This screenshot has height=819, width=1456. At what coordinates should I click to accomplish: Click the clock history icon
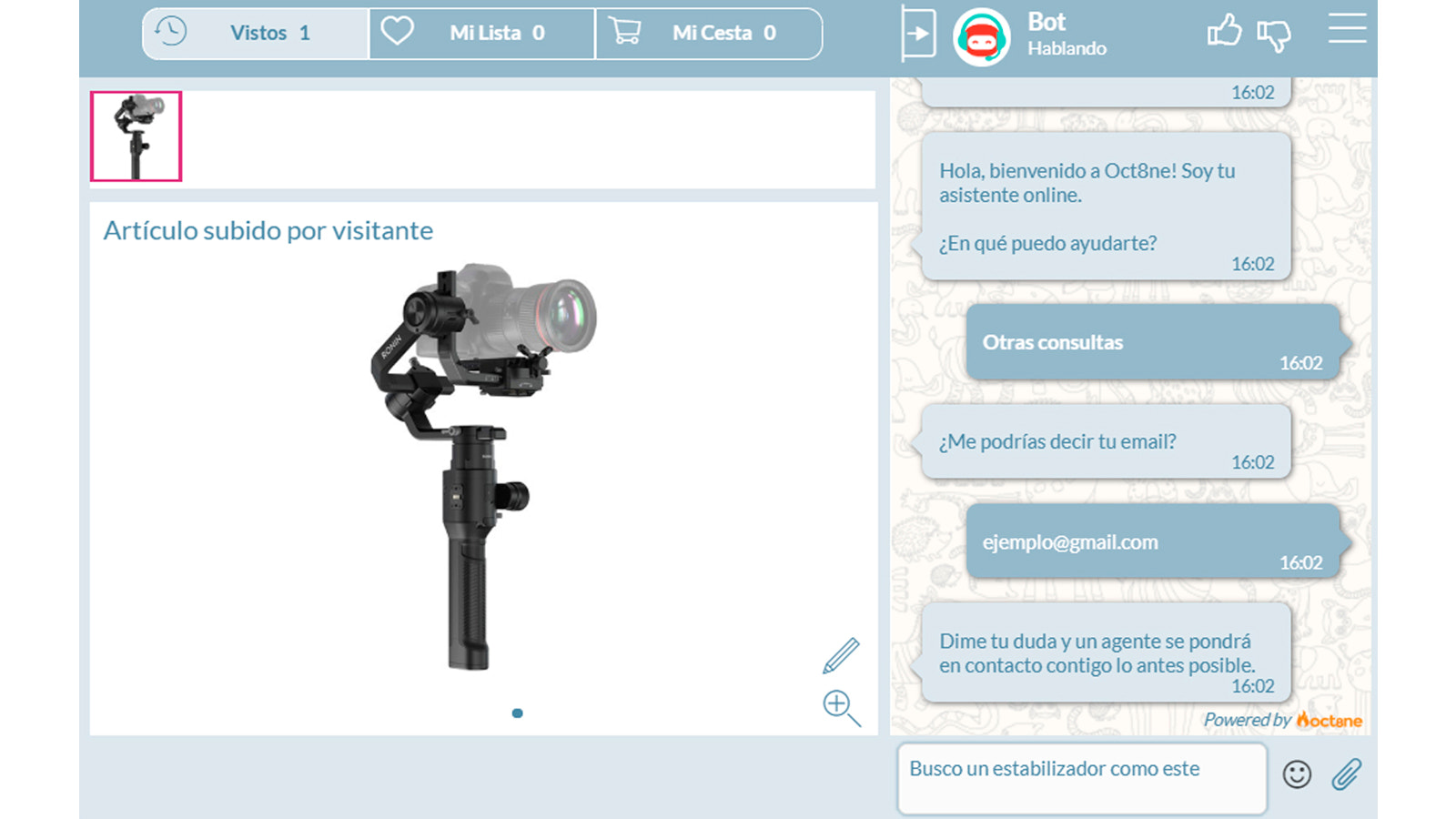pyautogui.click(x=170, y=32)
